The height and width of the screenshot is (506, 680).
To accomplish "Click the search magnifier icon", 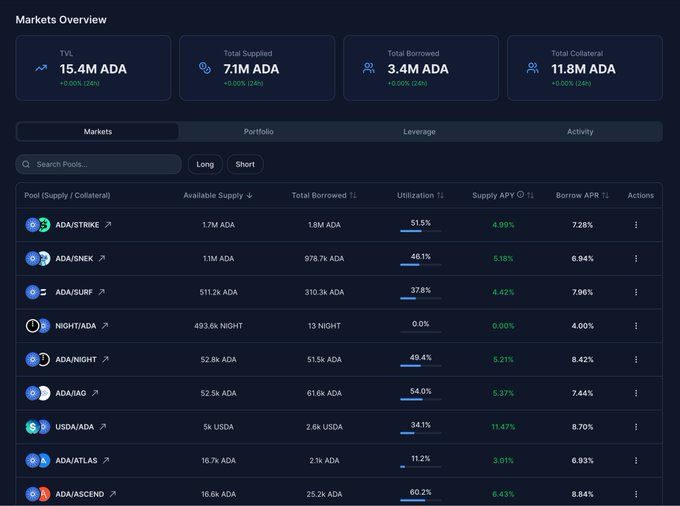I will pos(26,164).
